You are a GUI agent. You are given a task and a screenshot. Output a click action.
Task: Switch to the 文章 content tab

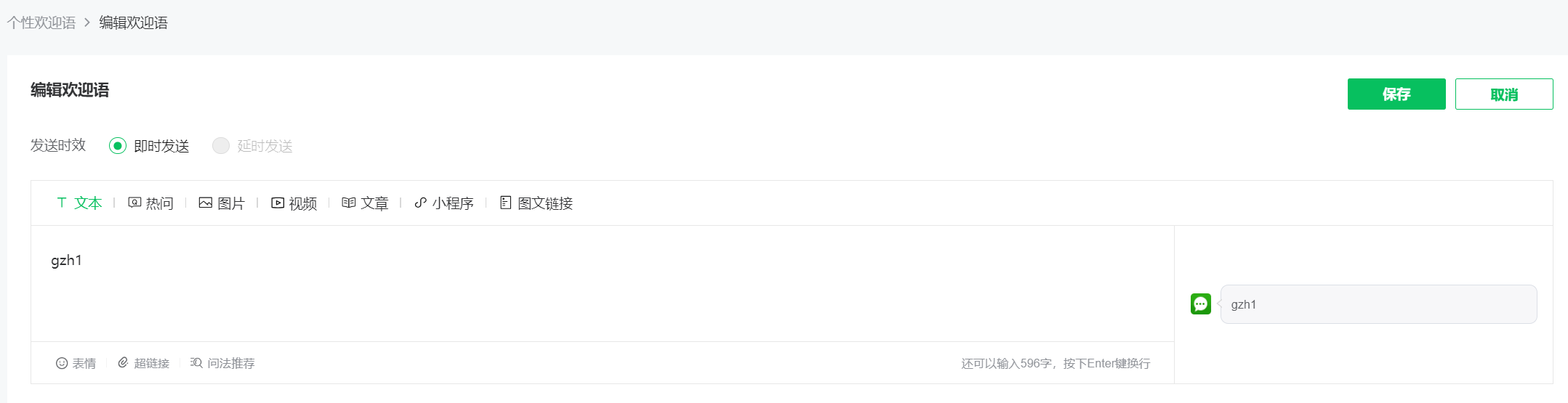click(x=374, y=203)
